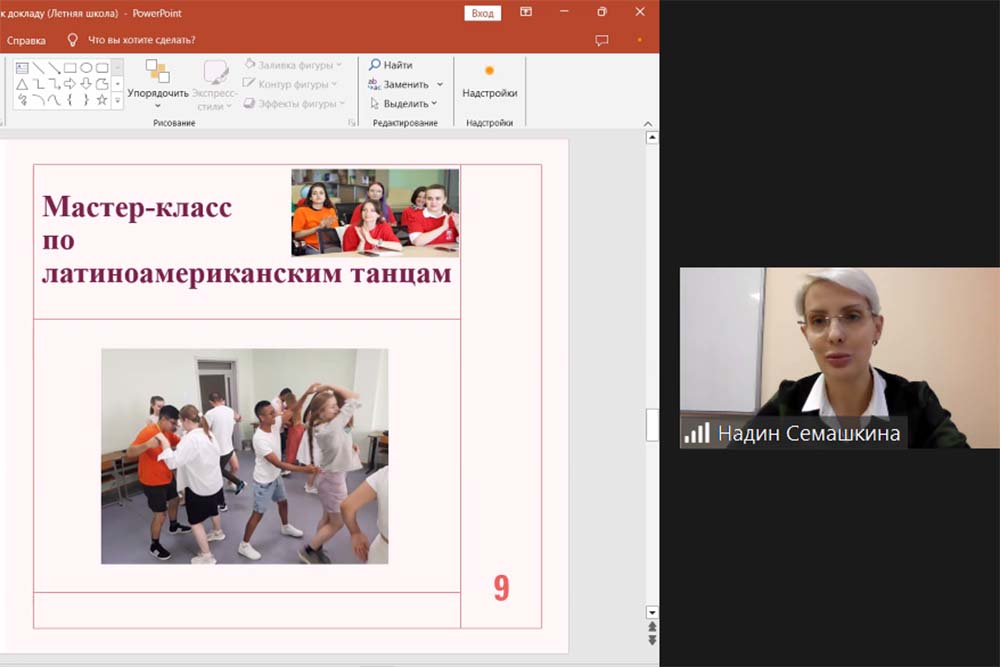Screen dimensions: 1000x667
Task: Select the dancing photo on slide
Action: click(244, 456)
